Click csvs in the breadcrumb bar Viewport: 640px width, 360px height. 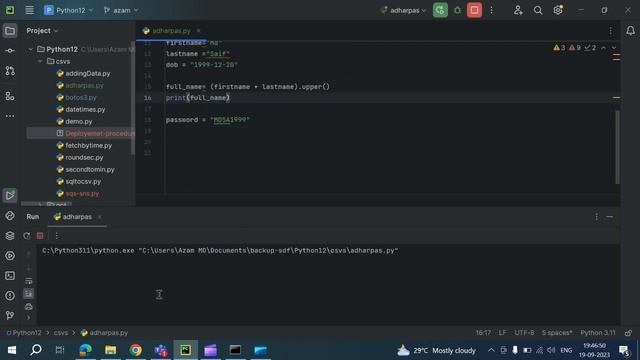pyautogui.click(x=61, y=333)
